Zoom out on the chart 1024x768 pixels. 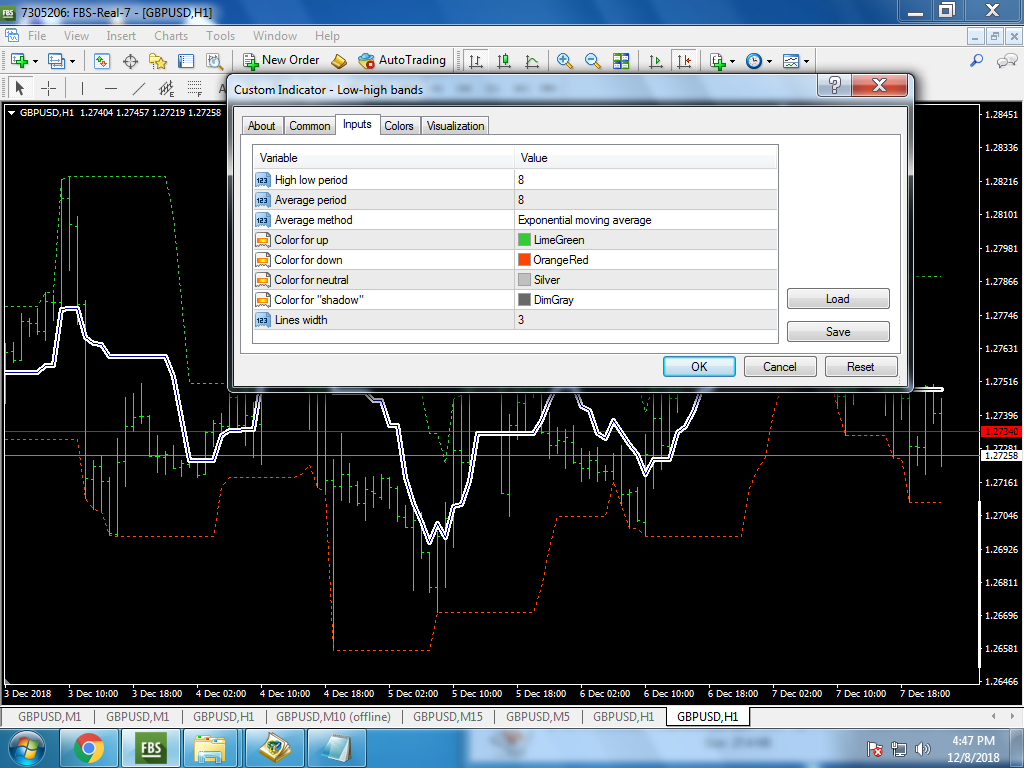coord(592,61)
